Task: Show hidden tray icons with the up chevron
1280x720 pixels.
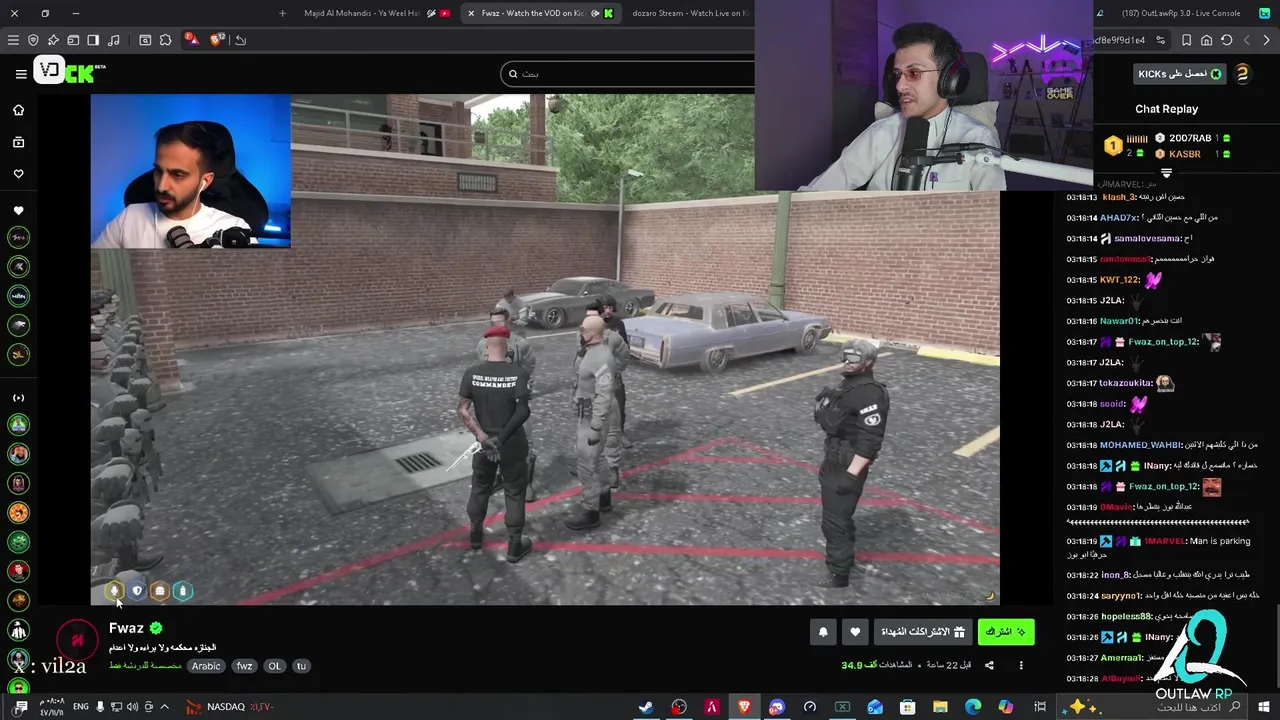Action: pyautogui.click(x=164, y=707)
